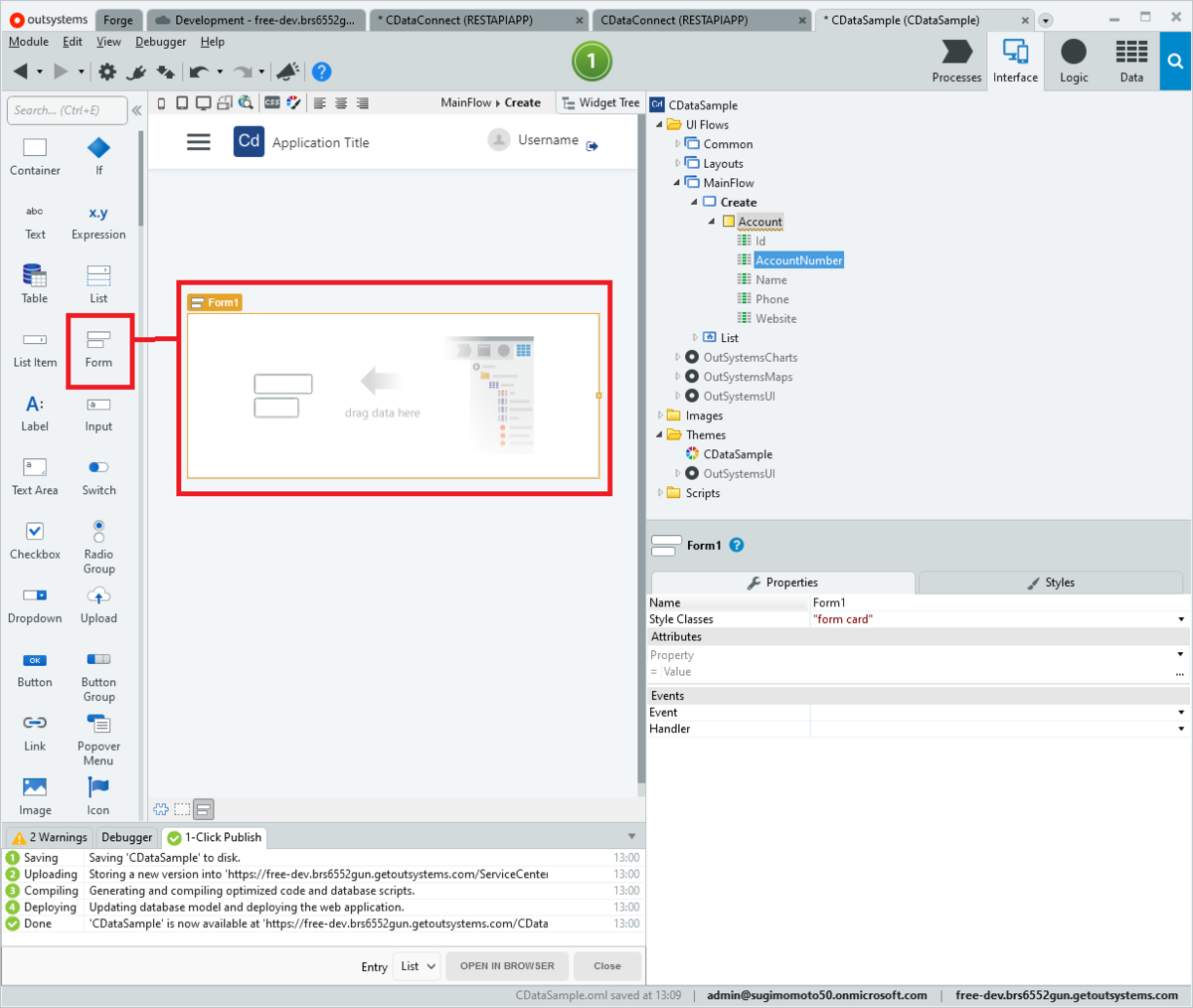Screen dimensions: 1193x1008
Task: Show the 2 Warnings tab
Action: coord(51,837)
